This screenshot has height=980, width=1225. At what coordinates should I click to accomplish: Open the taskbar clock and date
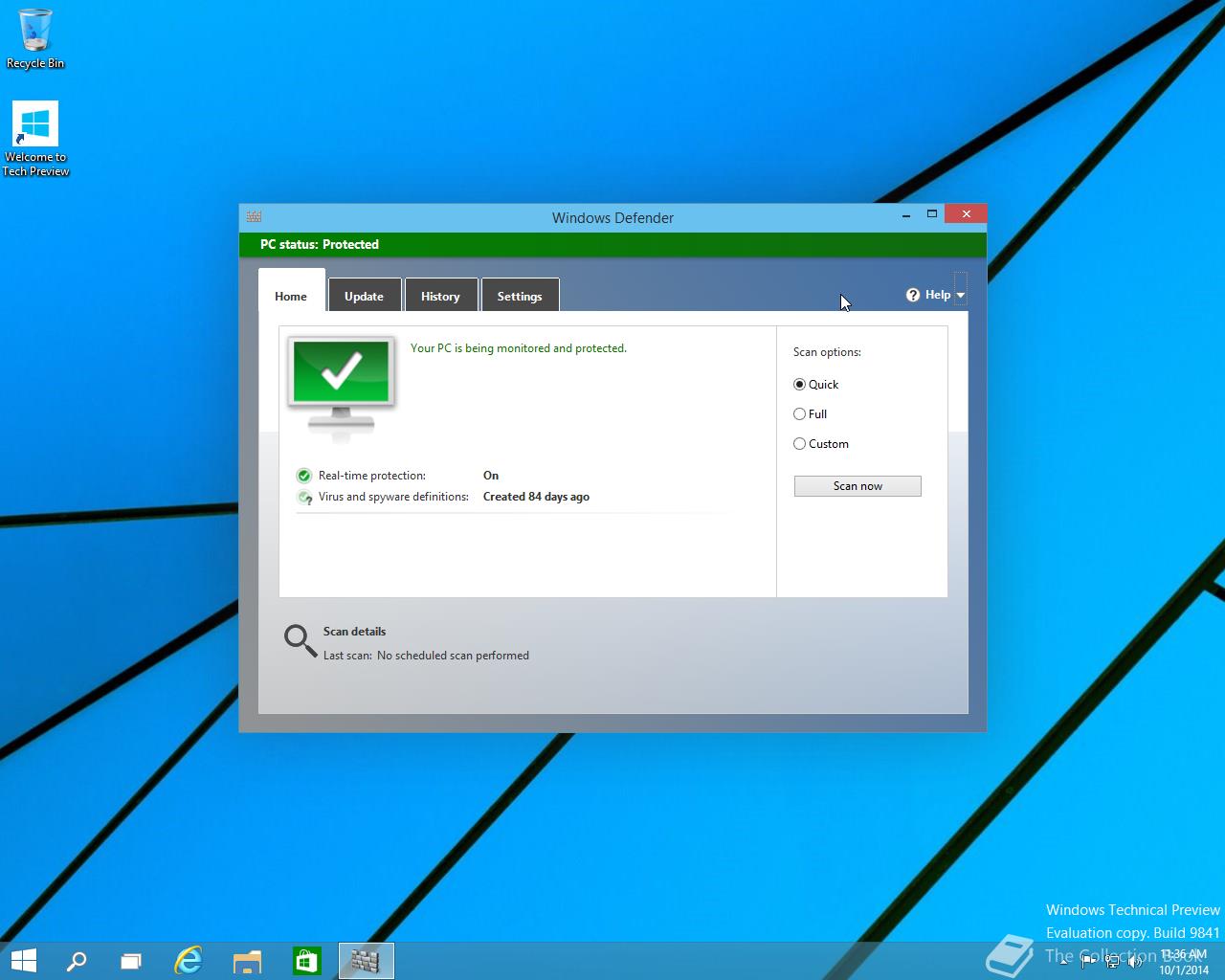tap(1184, 962)
